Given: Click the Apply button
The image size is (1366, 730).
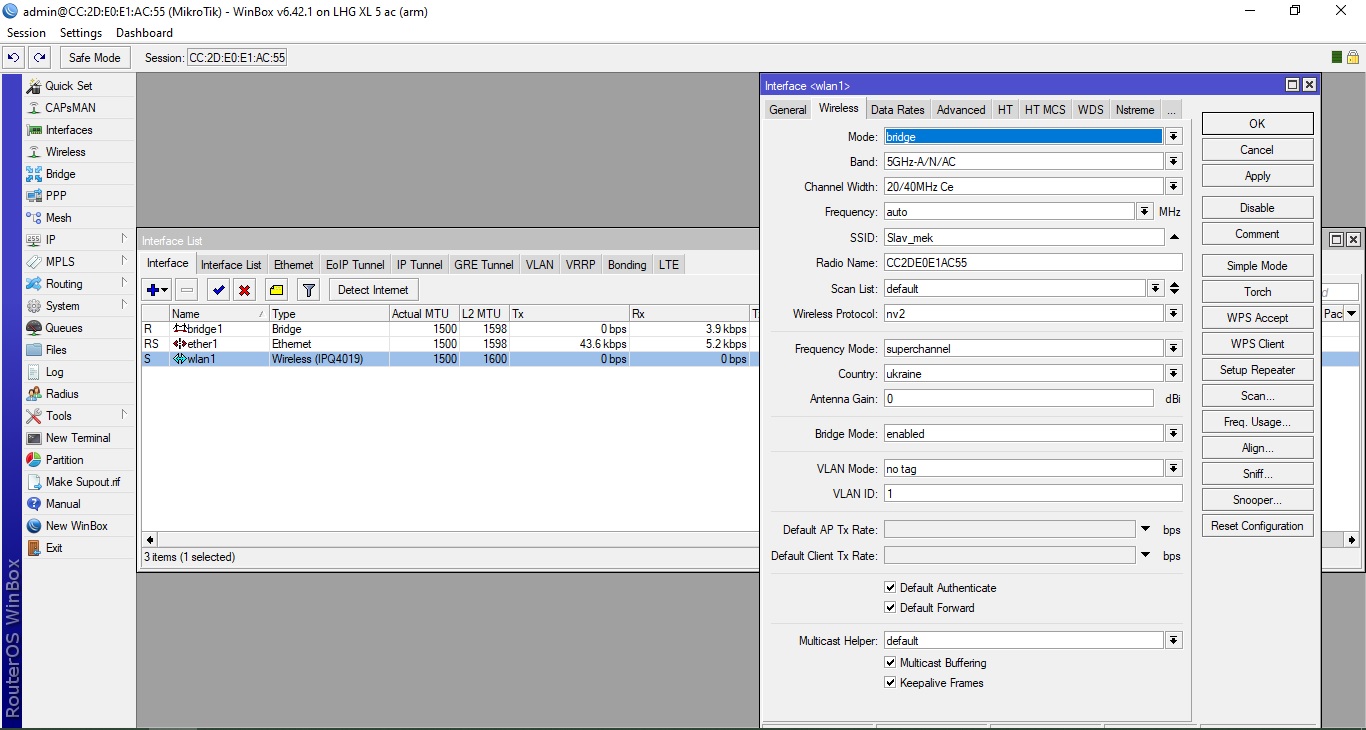Looking at the screenshot, I should (1257, 176).
